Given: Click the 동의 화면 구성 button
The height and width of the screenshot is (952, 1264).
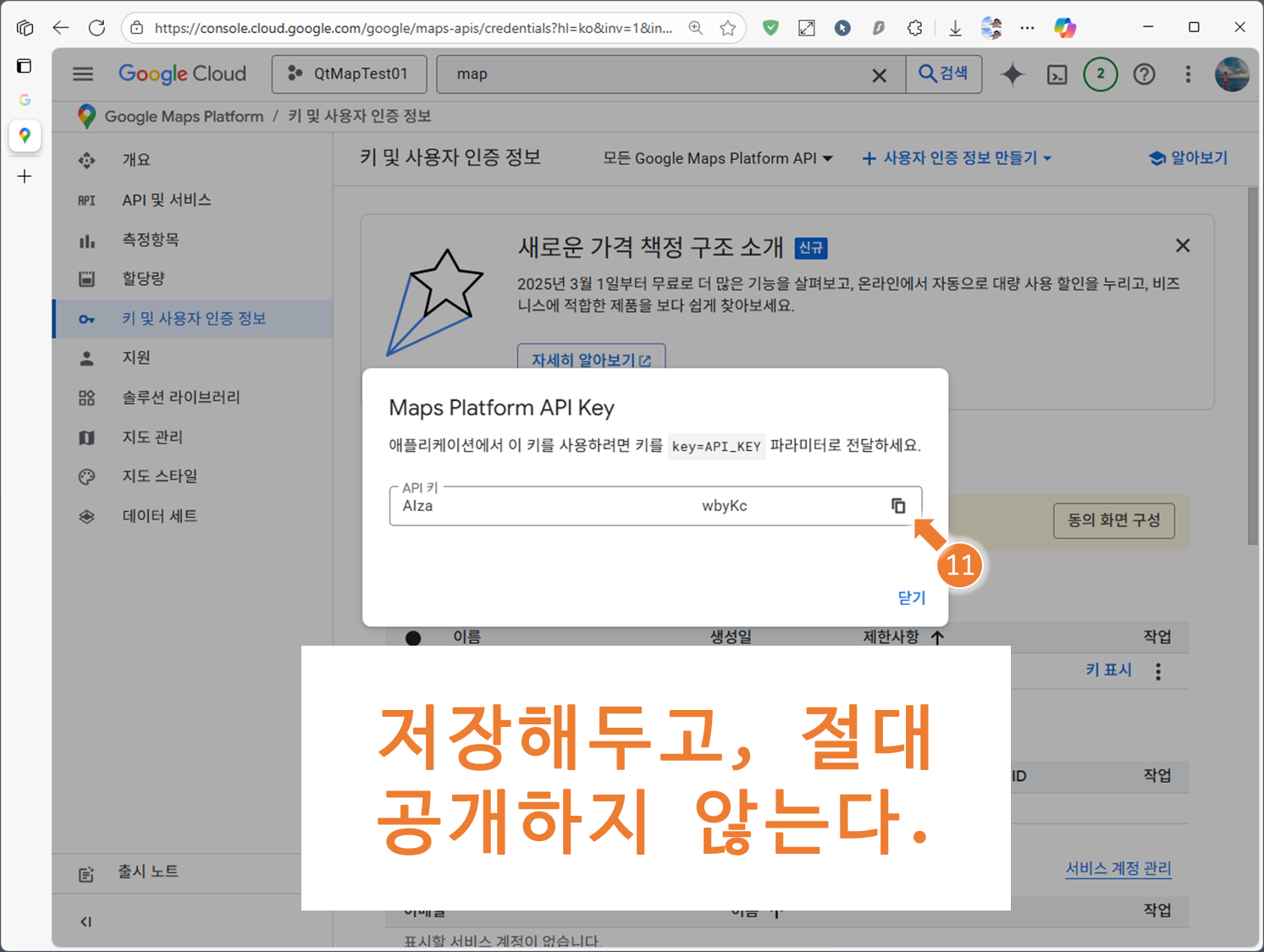Looking at the screenshot, I should [x=1114, y=520].
